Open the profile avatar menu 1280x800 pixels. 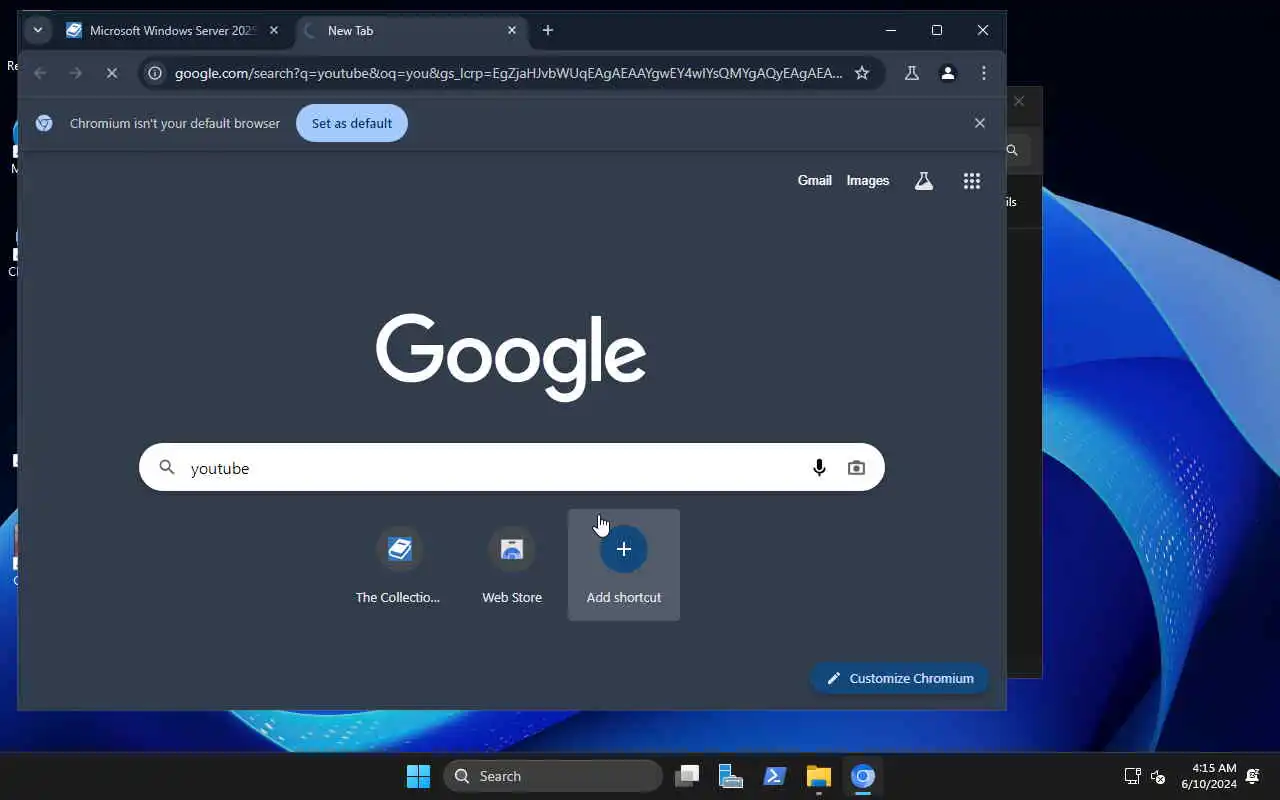tap(947, 73)
